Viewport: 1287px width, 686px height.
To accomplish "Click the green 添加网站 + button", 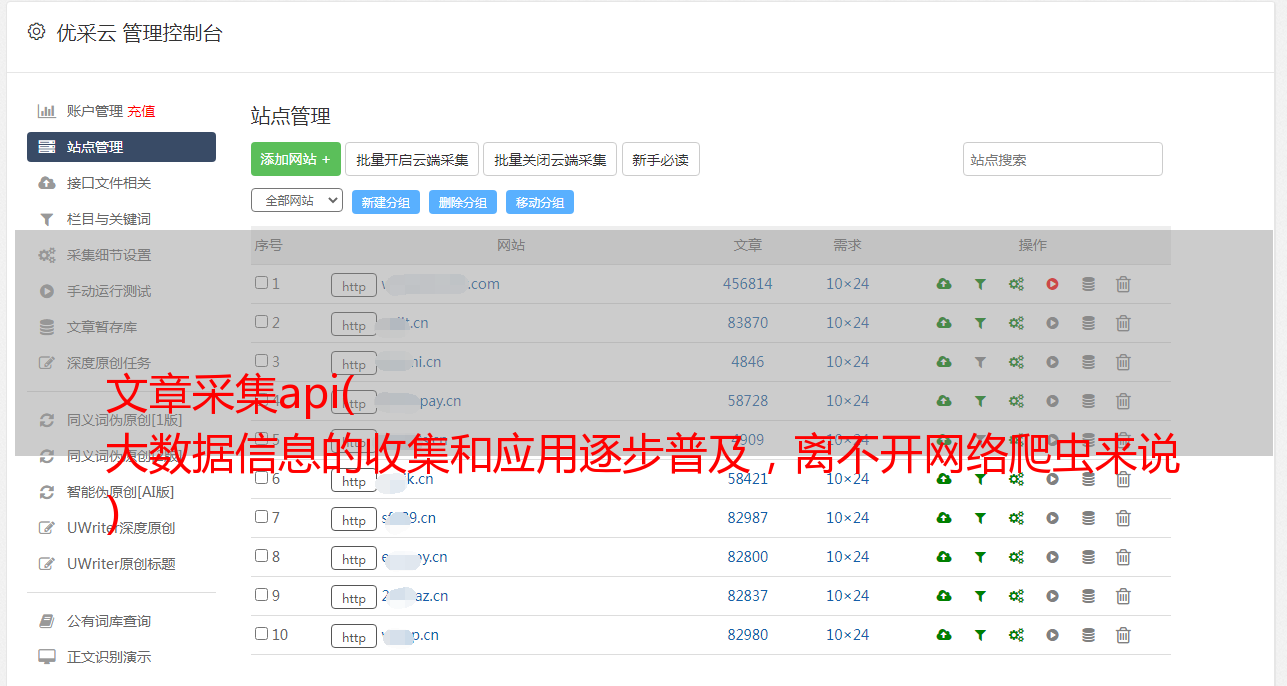I will pyautogui.click(x=296, y=159).
